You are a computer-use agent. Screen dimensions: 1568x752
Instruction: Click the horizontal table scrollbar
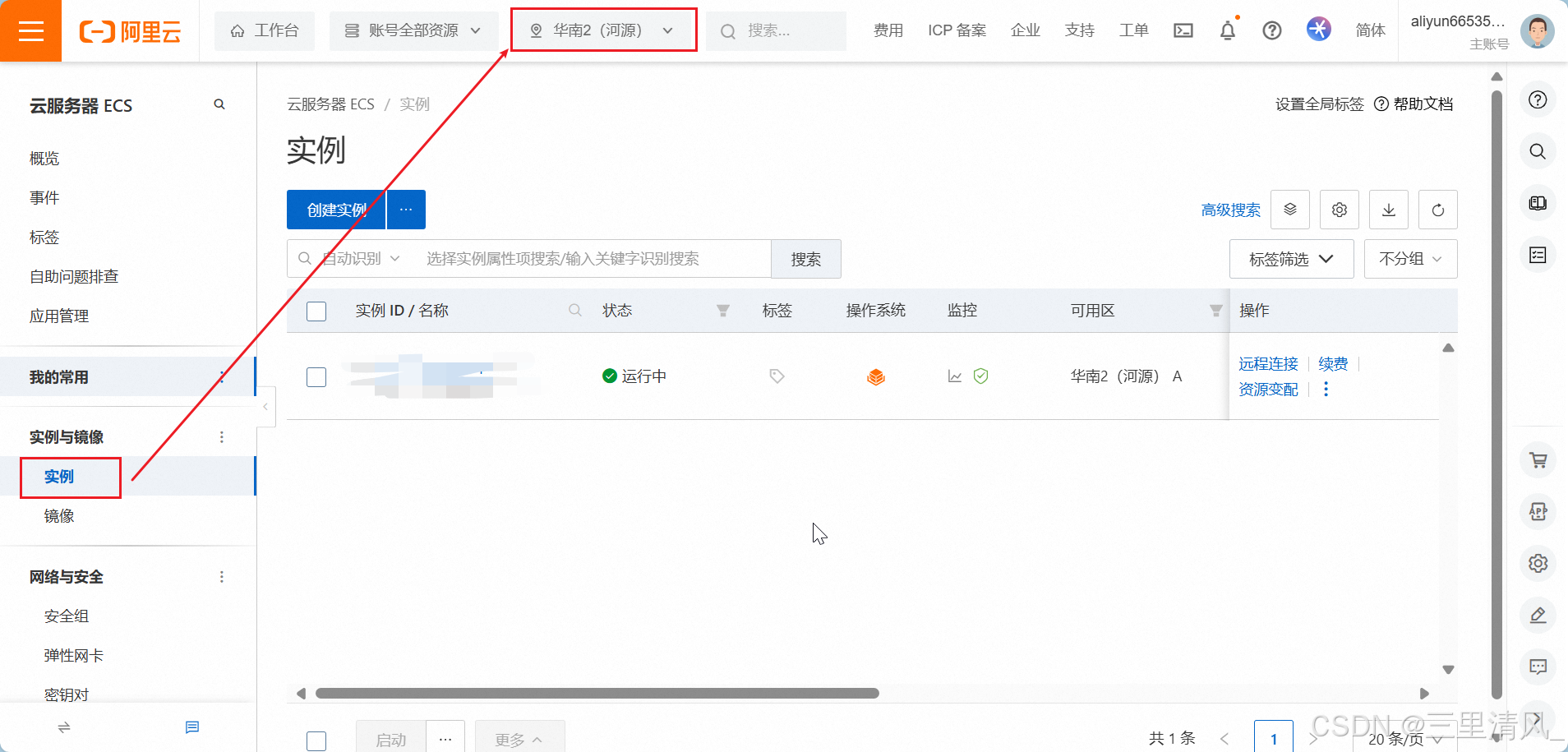click(597, 694)
